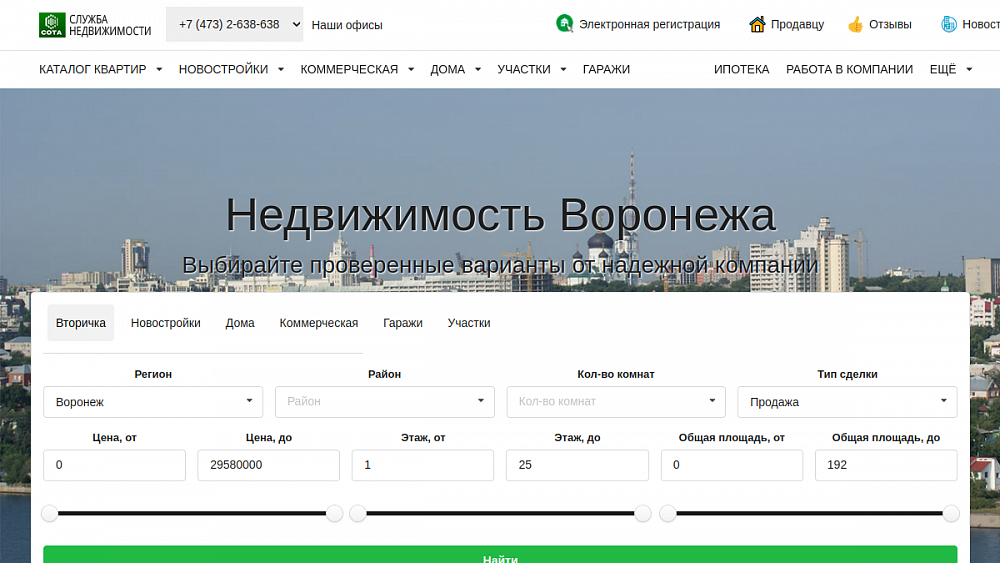Click the green Найти search button

click(500, 554)
